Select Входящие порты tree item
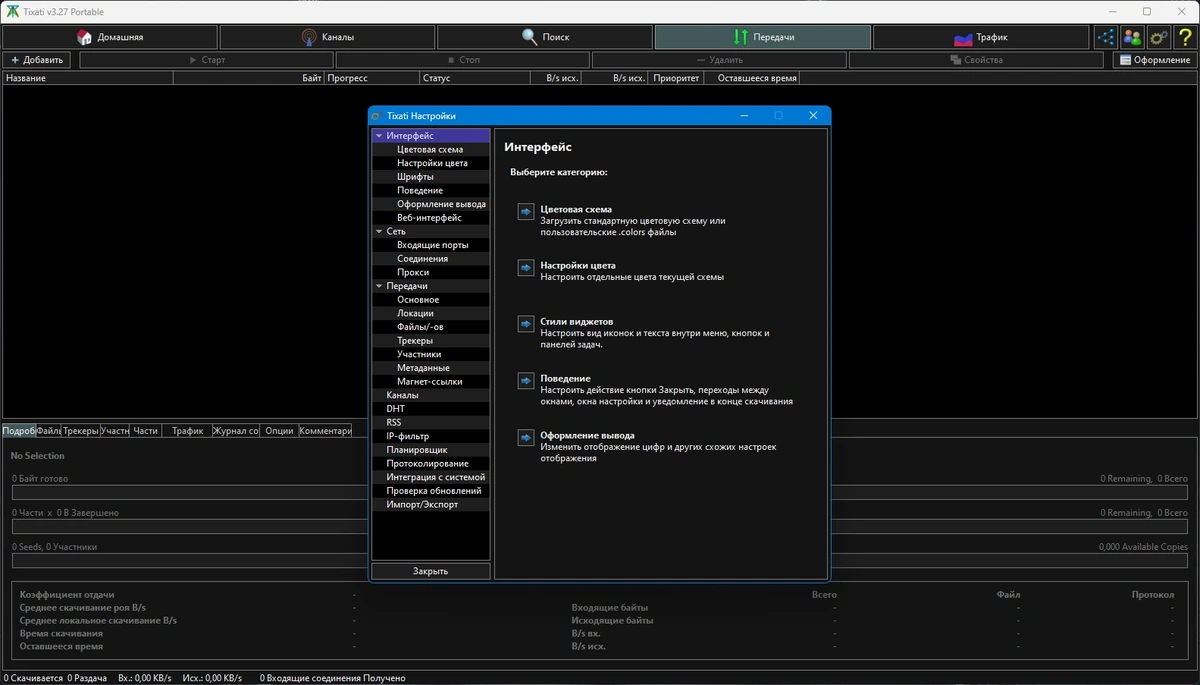The width and height of the screenshot is (1200, 685). pyautogui.click(x=432, y=245)
